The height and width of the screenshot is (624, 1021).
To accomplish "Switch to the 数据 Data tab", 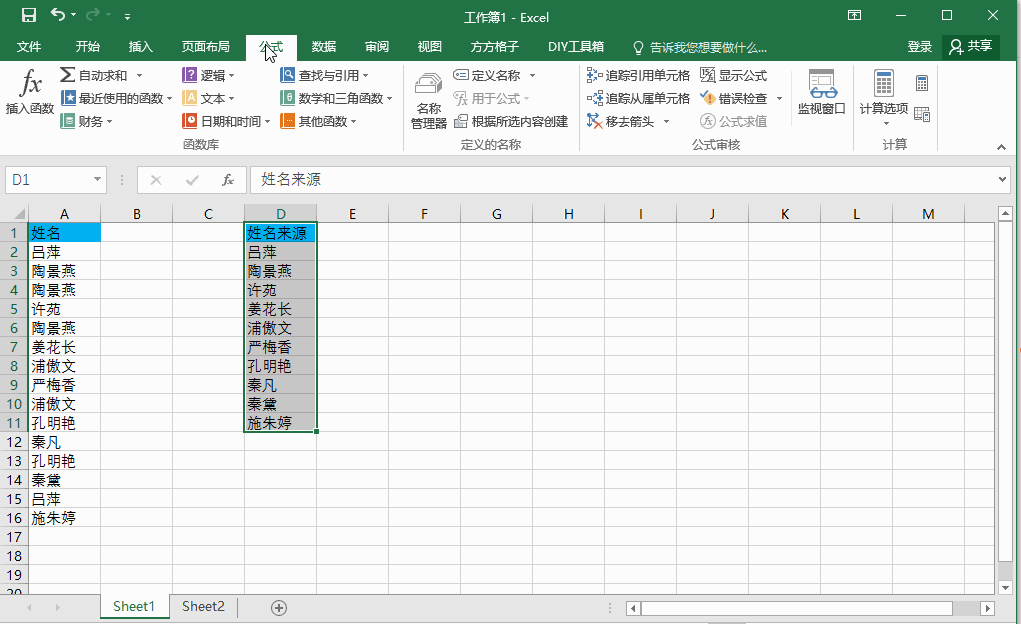I will click(324, 47).
